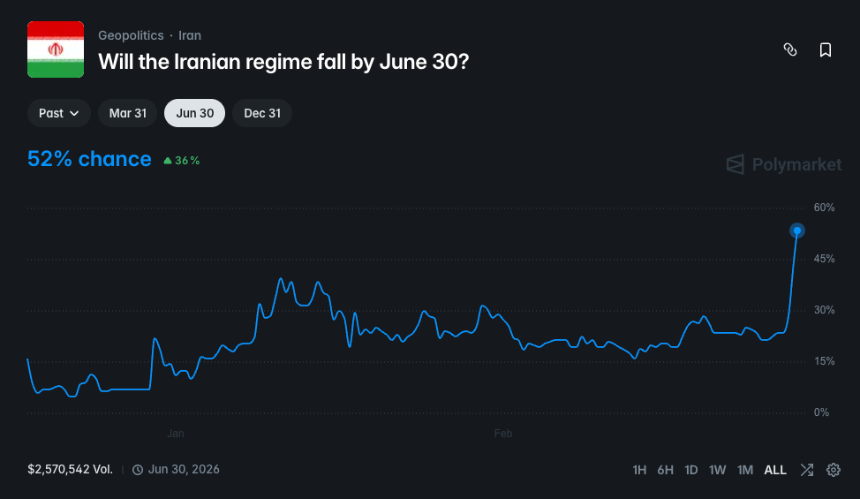
Task: Click the blue endpoint marker on chart
Action: tap(797, 231)
